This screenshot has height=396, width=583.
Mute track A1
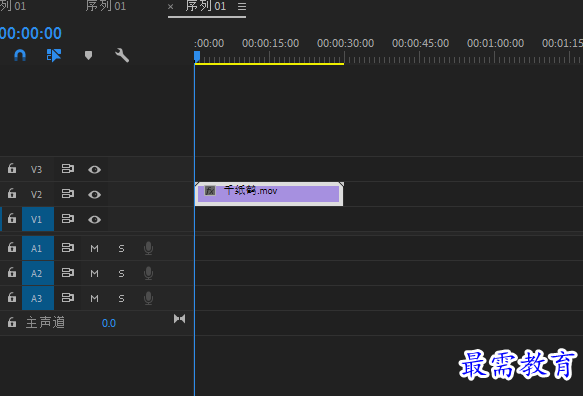pyautogui.click(x=94, y=248)
